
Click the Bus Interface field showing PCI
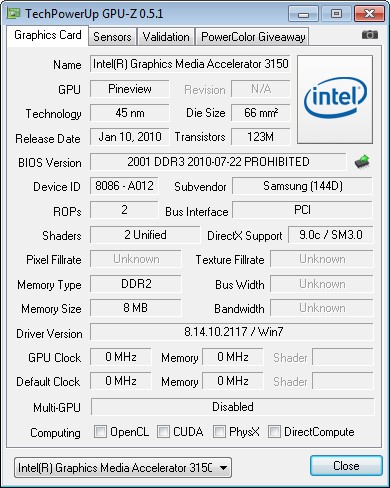pyautogui.click(x=303, y=210)
